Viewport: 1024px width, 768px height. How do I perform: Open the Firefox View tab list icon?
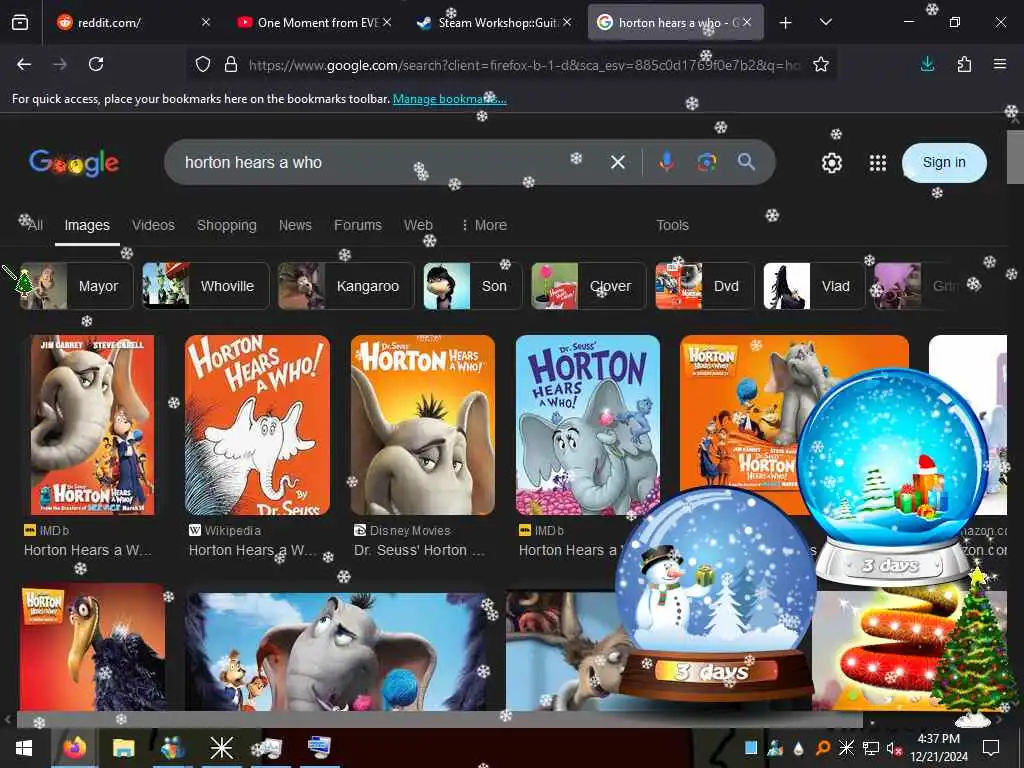(x=20, y=23)
